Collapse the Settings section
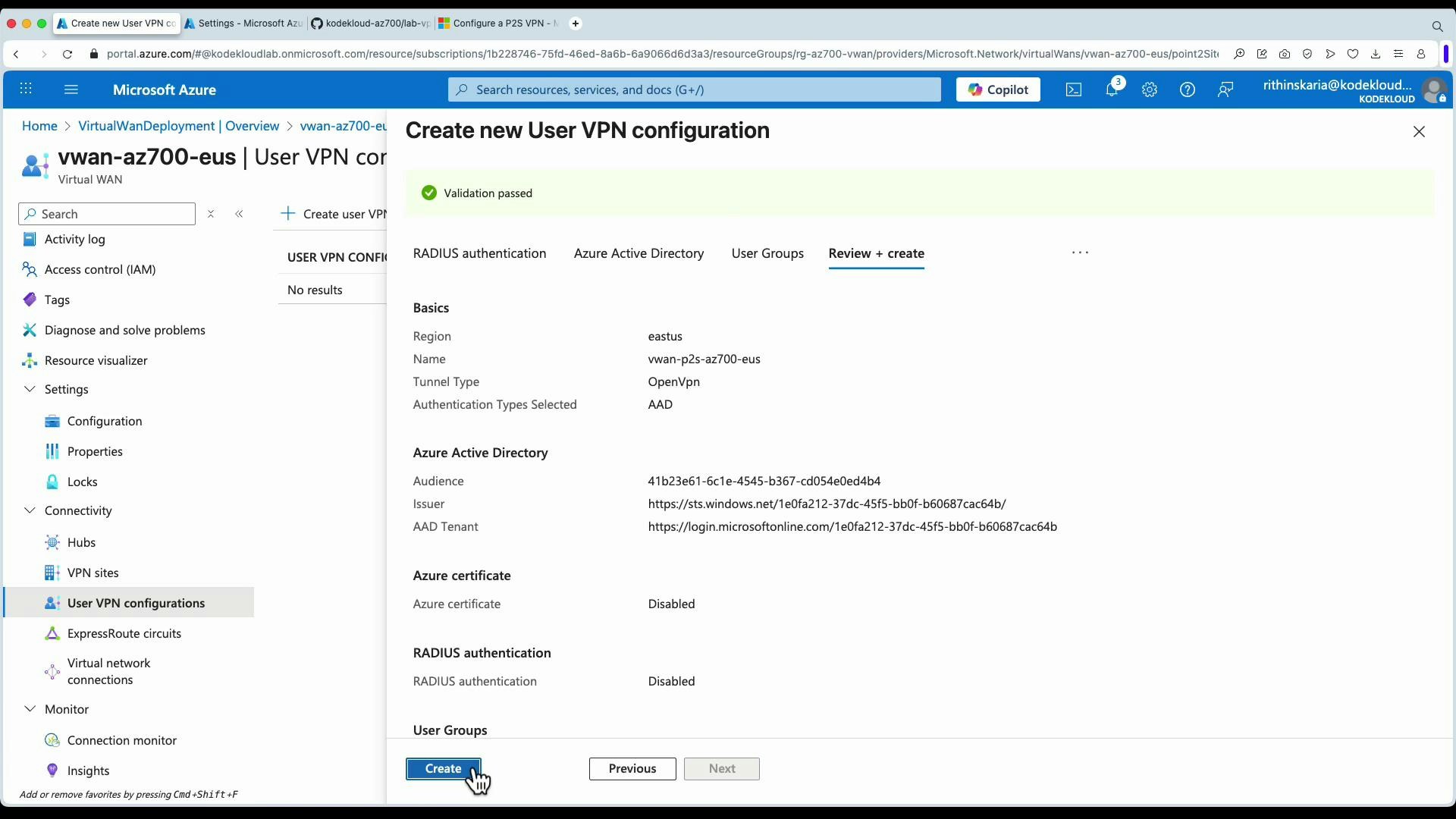 click(x=30, y=389)
